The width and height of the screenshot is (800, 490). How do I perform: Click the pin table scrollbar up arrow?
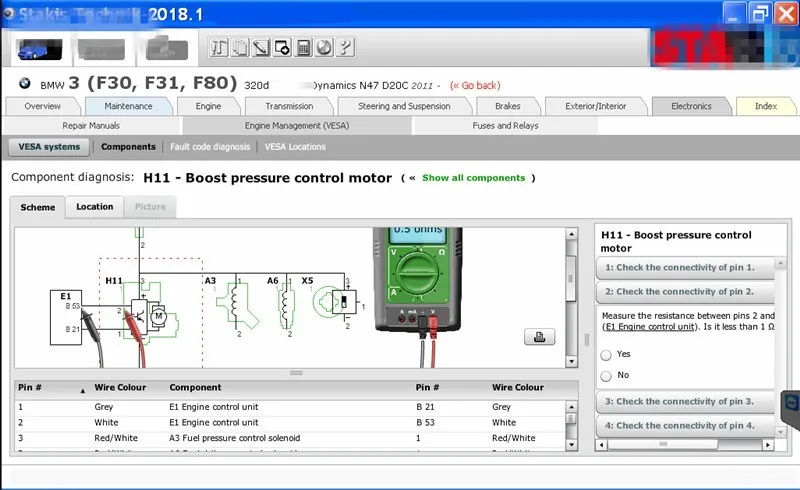point(571,407)
